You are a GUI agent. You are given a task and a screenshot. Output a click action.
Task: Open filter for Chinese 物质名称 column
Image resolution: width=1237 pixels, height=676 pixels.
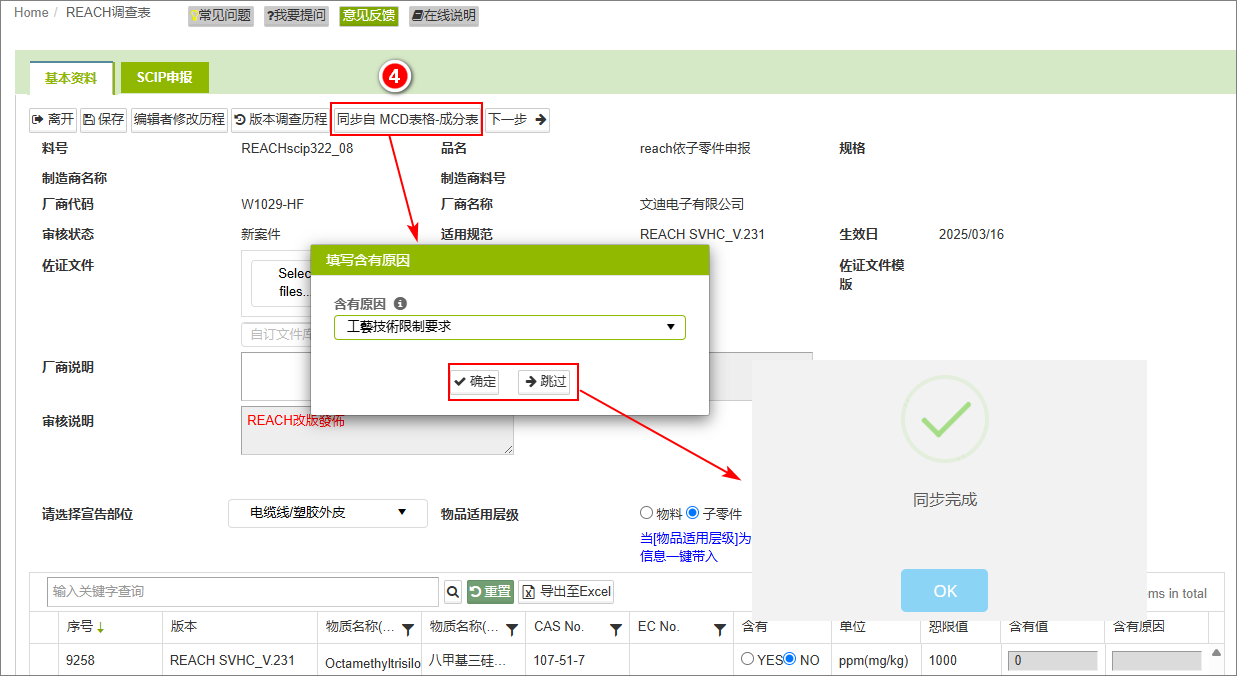pos(512,630)
